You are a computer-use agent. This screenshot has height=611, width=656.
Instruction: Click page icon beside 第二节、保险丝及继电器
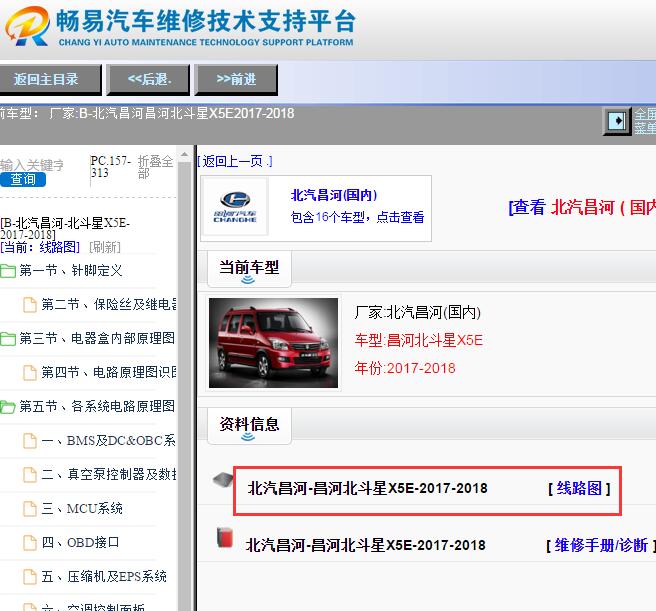[30, 305]
